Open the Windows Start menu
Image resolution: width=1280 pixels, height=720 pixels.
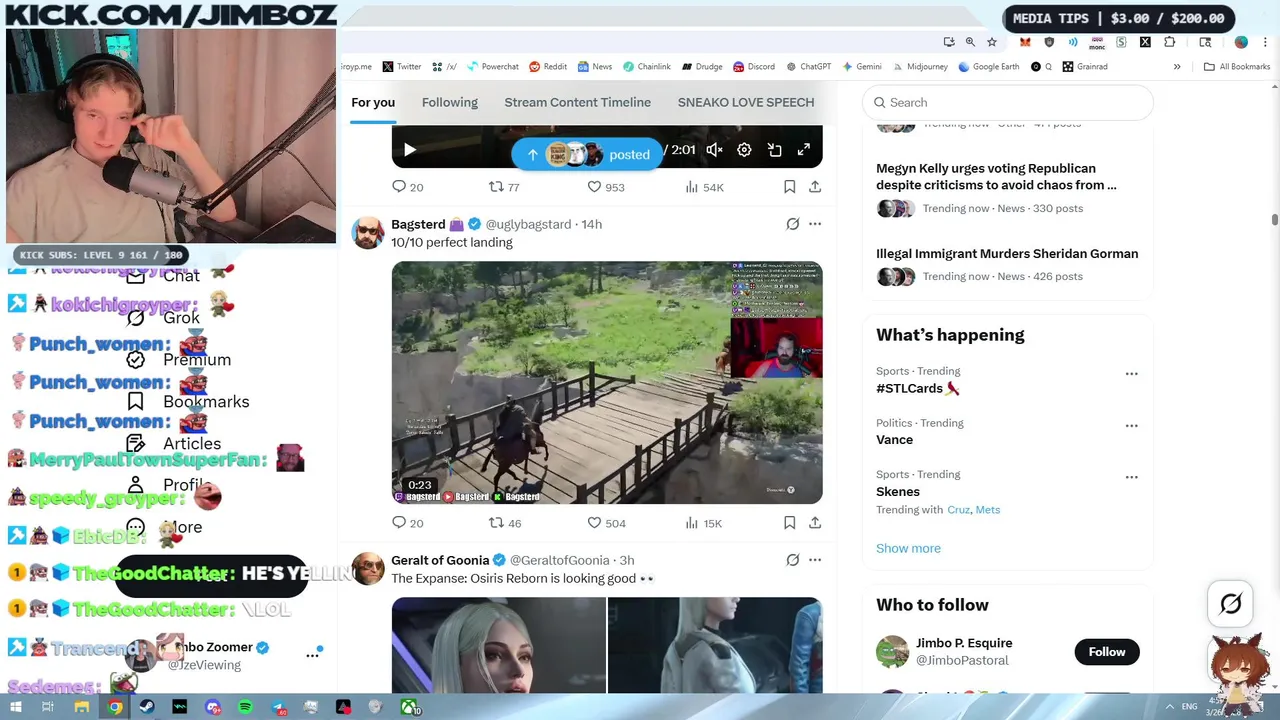[x=15, y=708]
